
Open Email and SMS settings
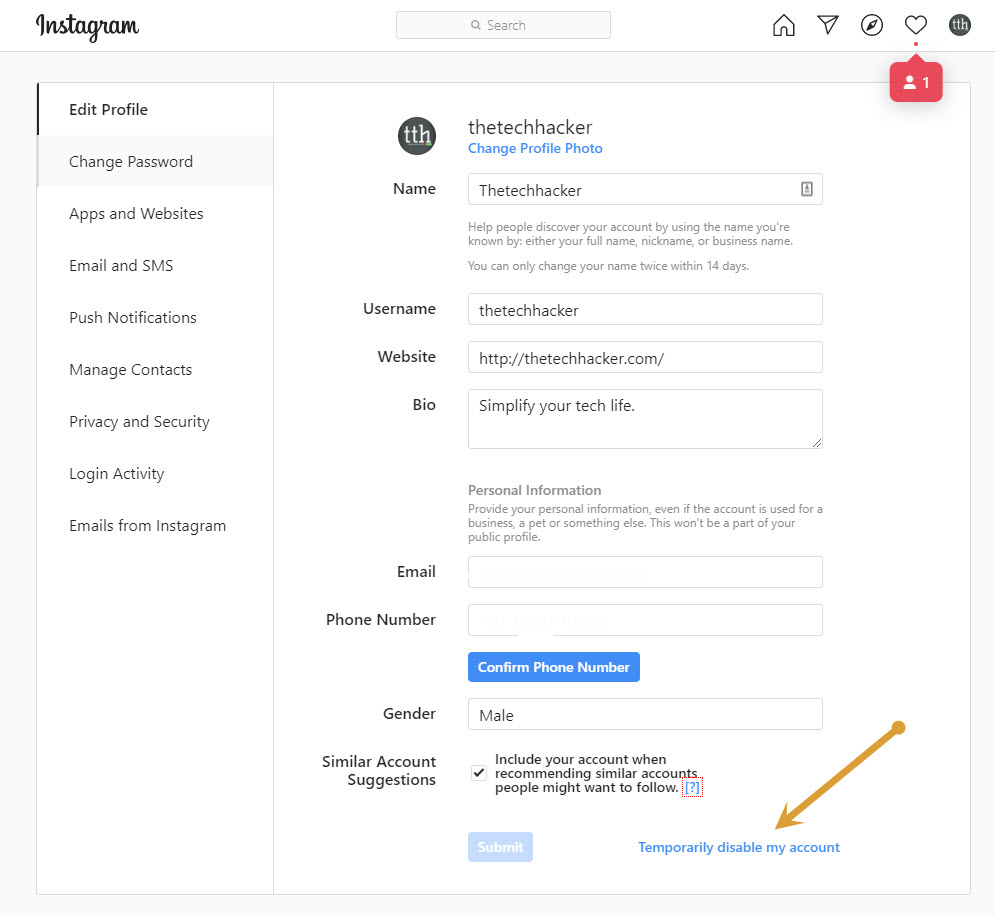(x=155, y=265)
